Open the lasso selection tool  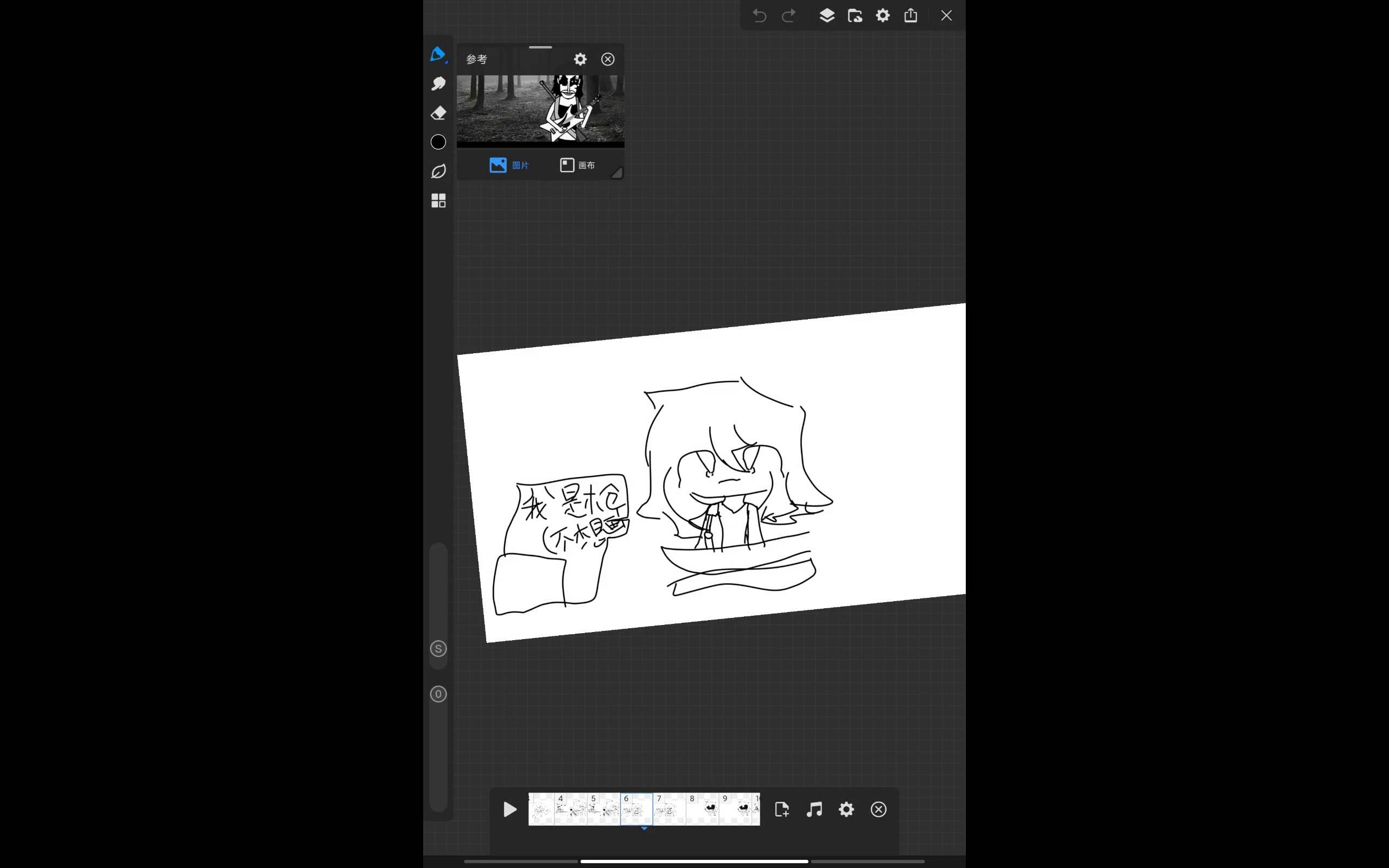point(438,171)
